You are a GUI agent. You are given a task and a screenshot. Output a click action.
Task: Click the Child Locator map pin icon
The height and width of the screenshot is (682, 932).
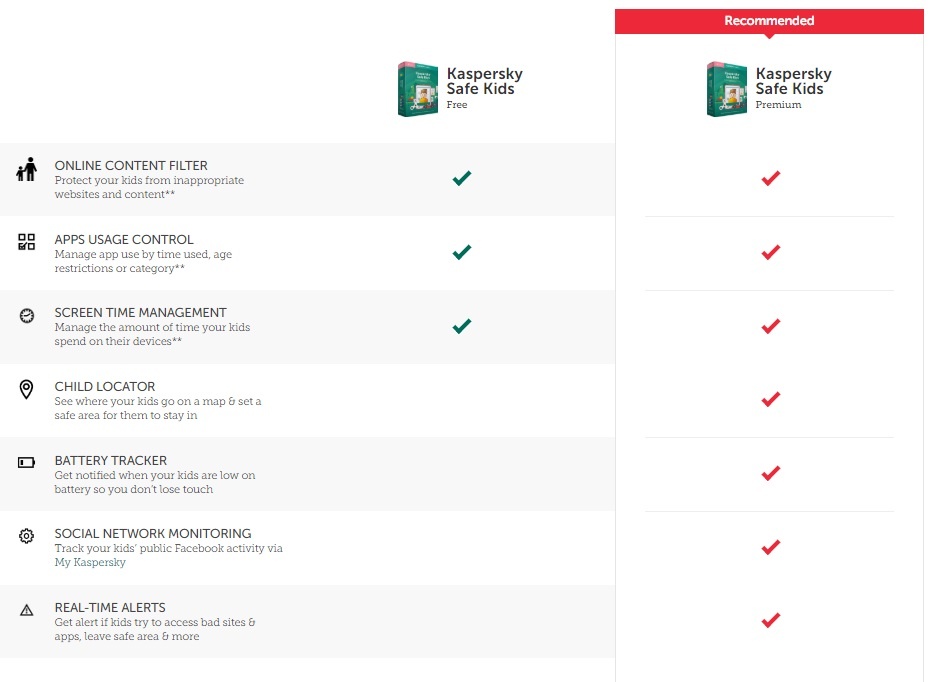[27, 389]
